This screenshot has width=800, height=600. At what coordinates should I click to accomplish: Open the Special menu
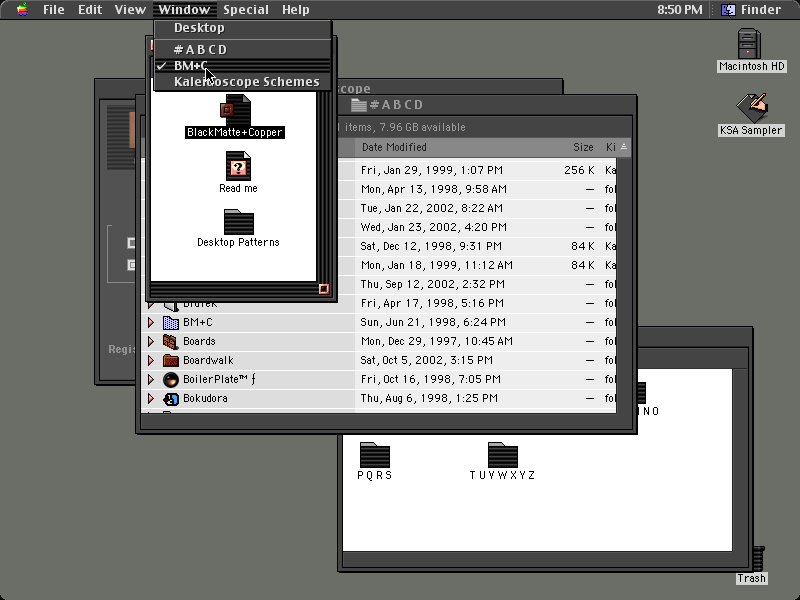coord(245,10)
